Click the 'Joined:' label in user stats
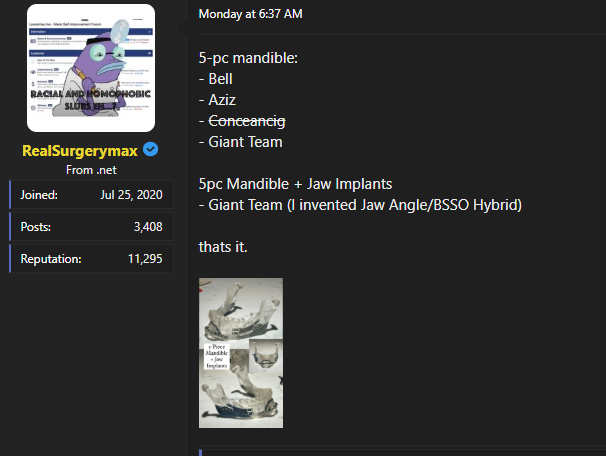 point(38,195)
